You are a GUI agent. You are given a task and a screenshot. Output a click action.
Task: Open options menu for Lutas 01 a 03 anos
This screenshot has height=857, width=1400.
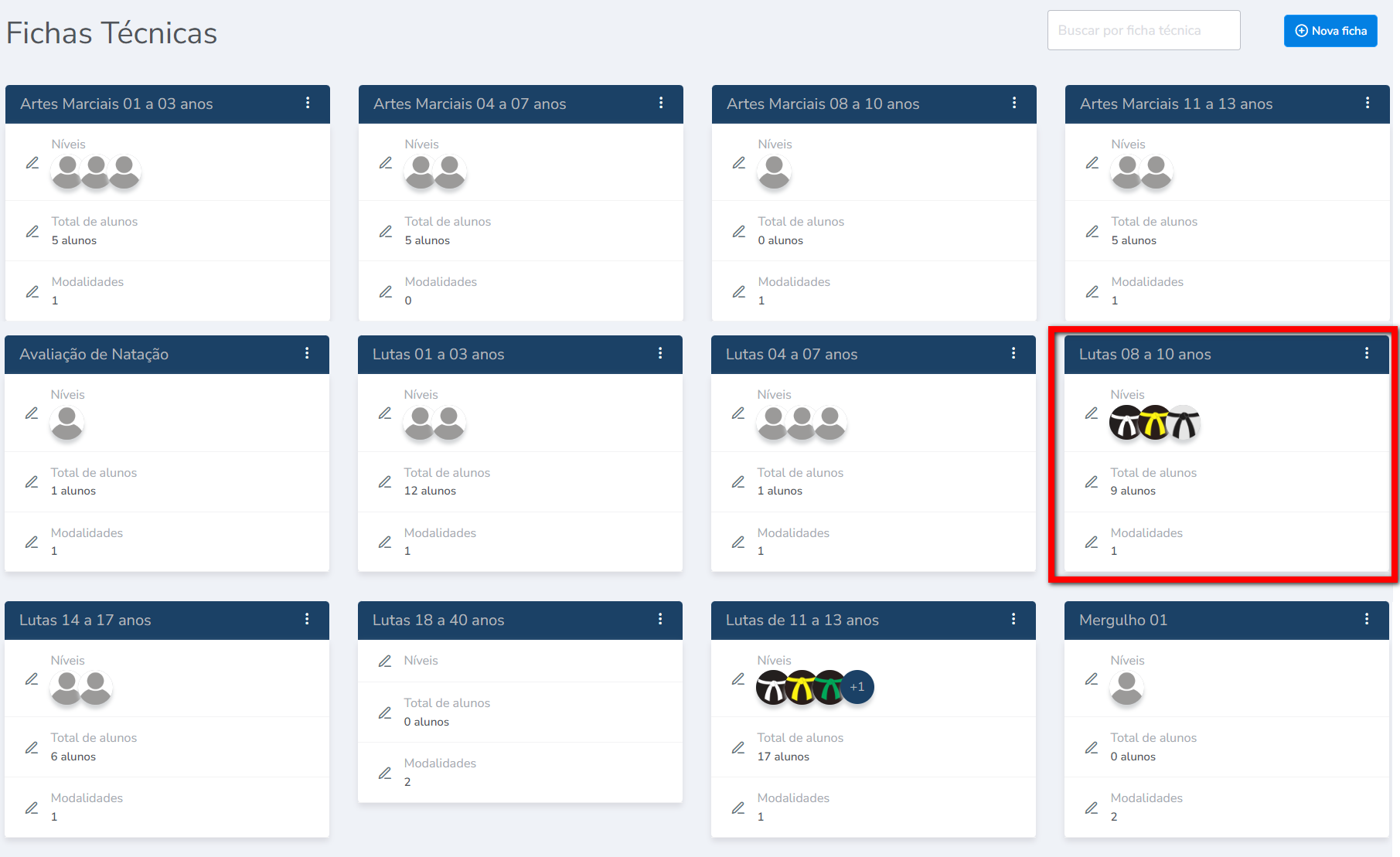tap(660, 353)
